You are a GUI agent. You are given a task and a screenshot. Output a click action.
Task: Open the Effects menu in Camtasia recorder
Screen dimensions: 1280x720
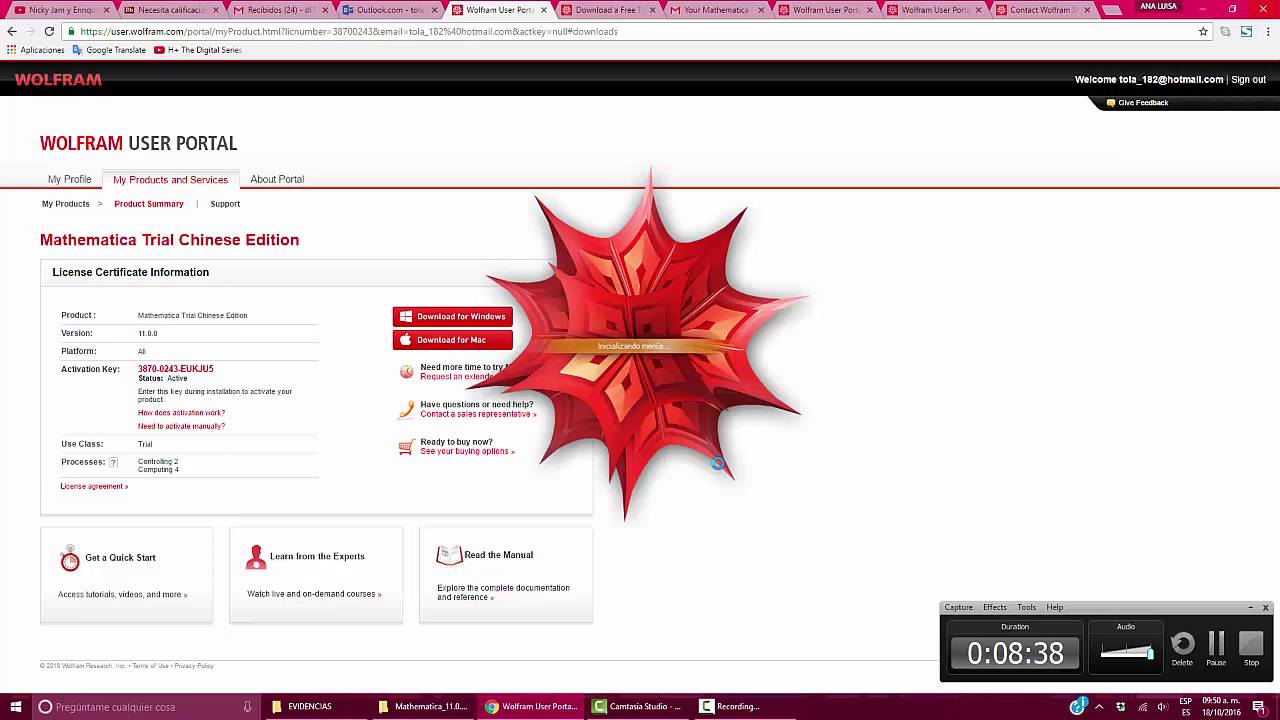tap(994, 607)
